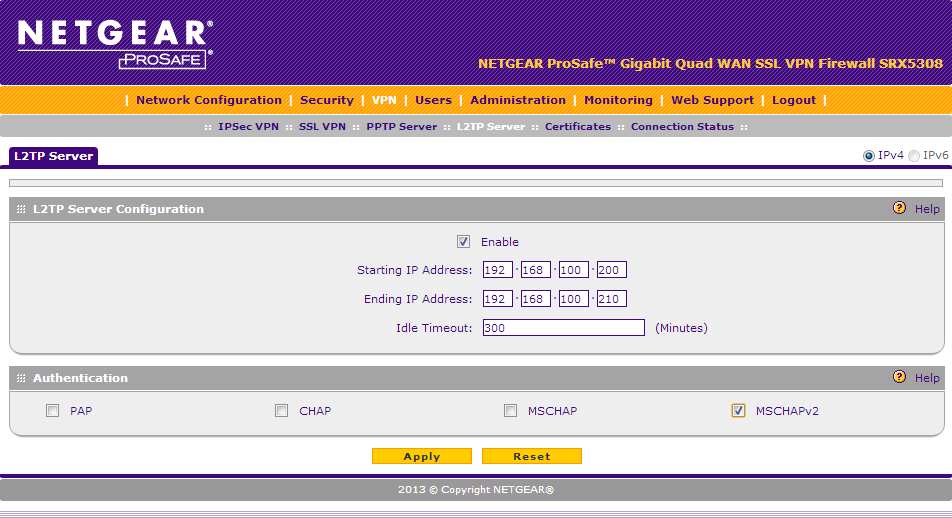952x518 pixels.
Task: Uncheck the MSCHAPv2 authentication box
Action: (738, 411)
